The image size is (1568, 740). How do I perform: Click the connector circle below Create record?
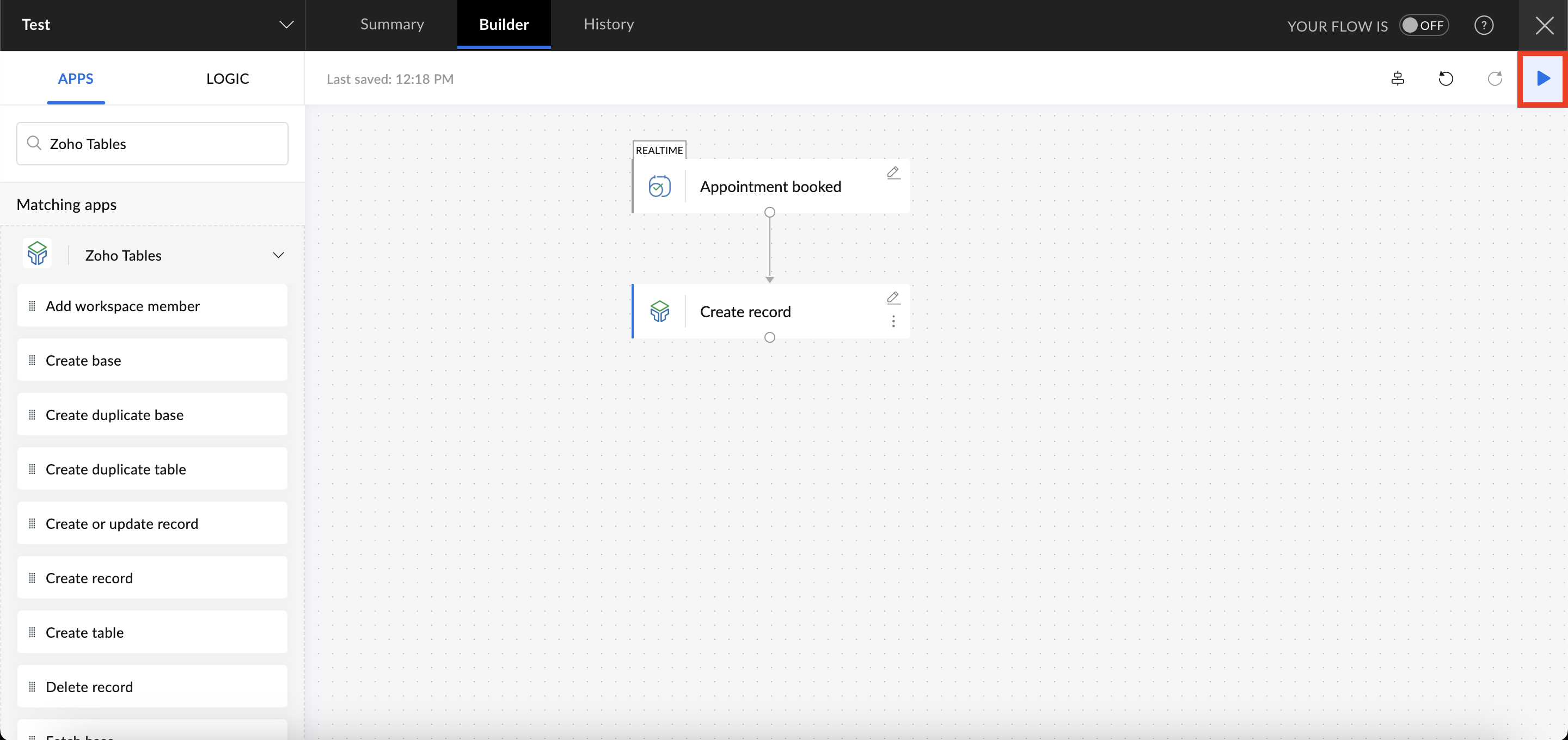pos(769,337)
